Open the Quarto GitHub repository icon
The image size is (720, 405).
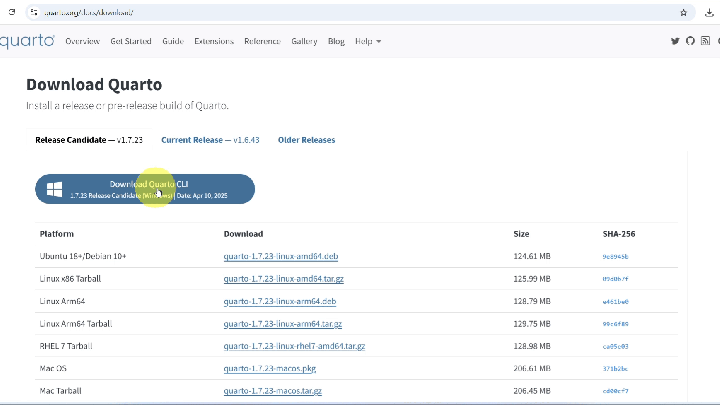tap(690, 41)
